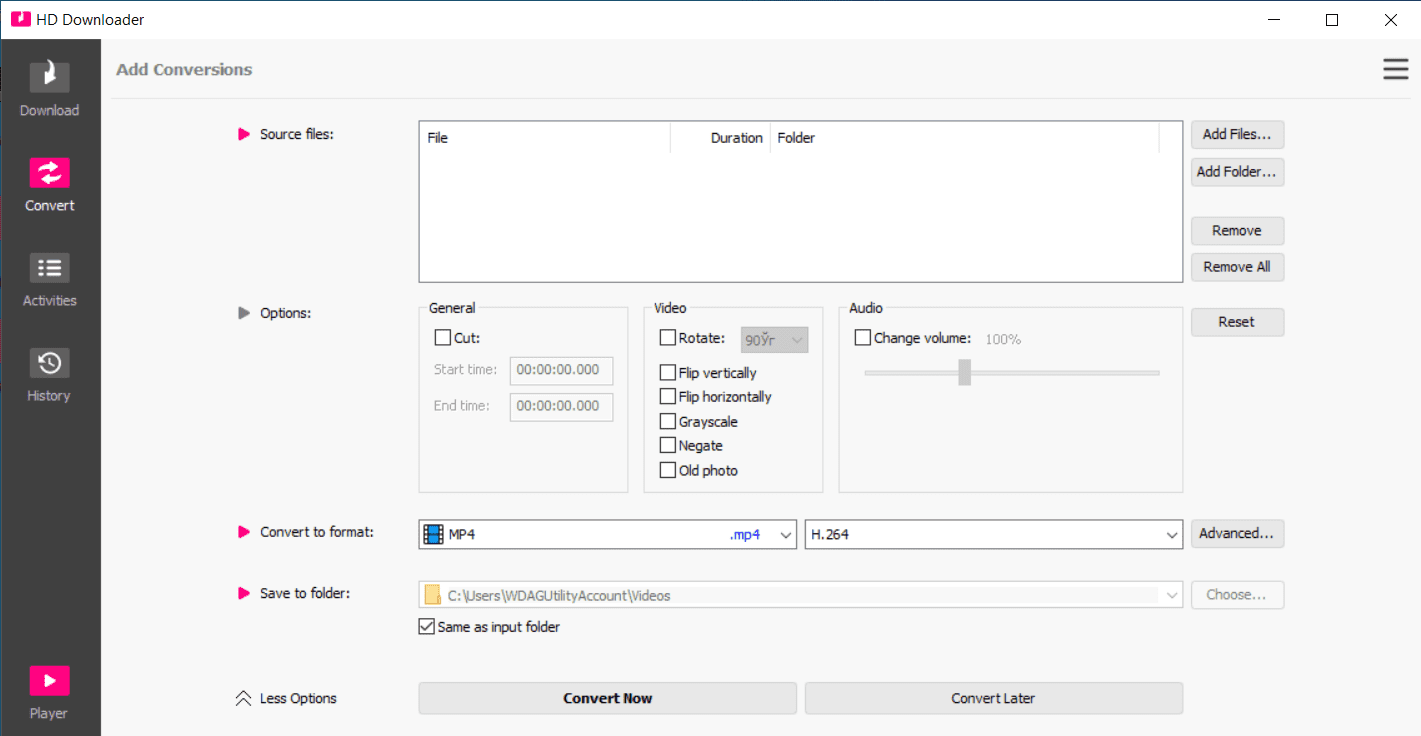
Task: Click the Add Files button
Action: coord(1237,134)
